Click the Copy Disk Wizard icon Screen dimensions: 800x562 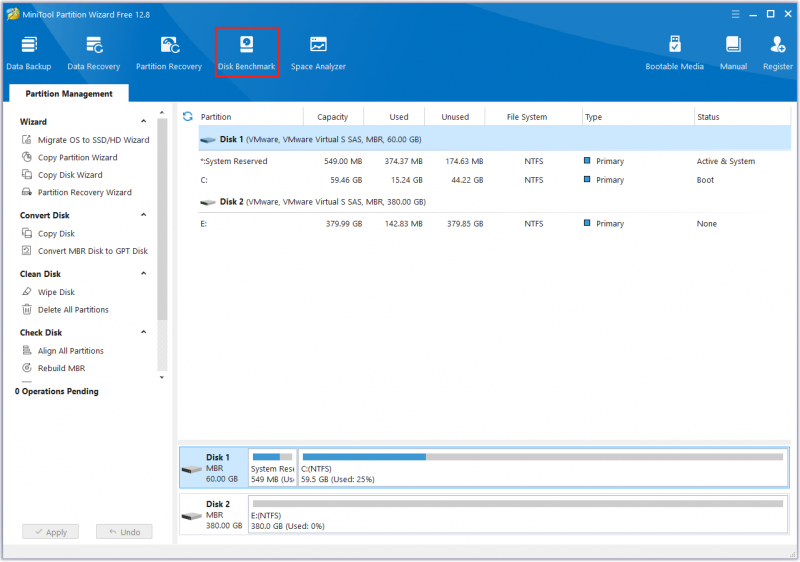click(x=27, y=174)
